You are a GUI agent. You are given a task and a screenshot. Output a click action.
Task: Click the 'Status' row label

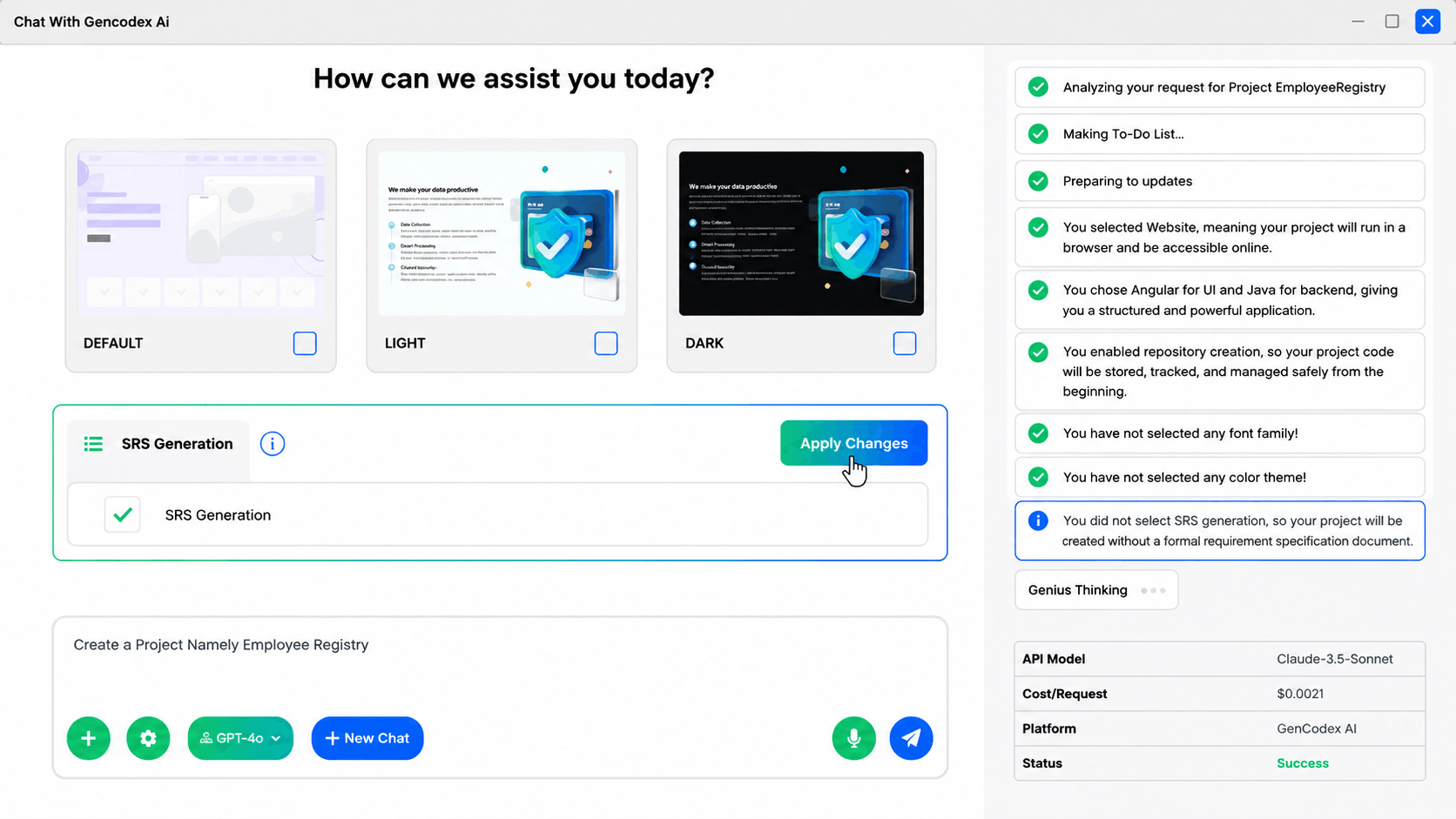click(x=1042, y=763)
